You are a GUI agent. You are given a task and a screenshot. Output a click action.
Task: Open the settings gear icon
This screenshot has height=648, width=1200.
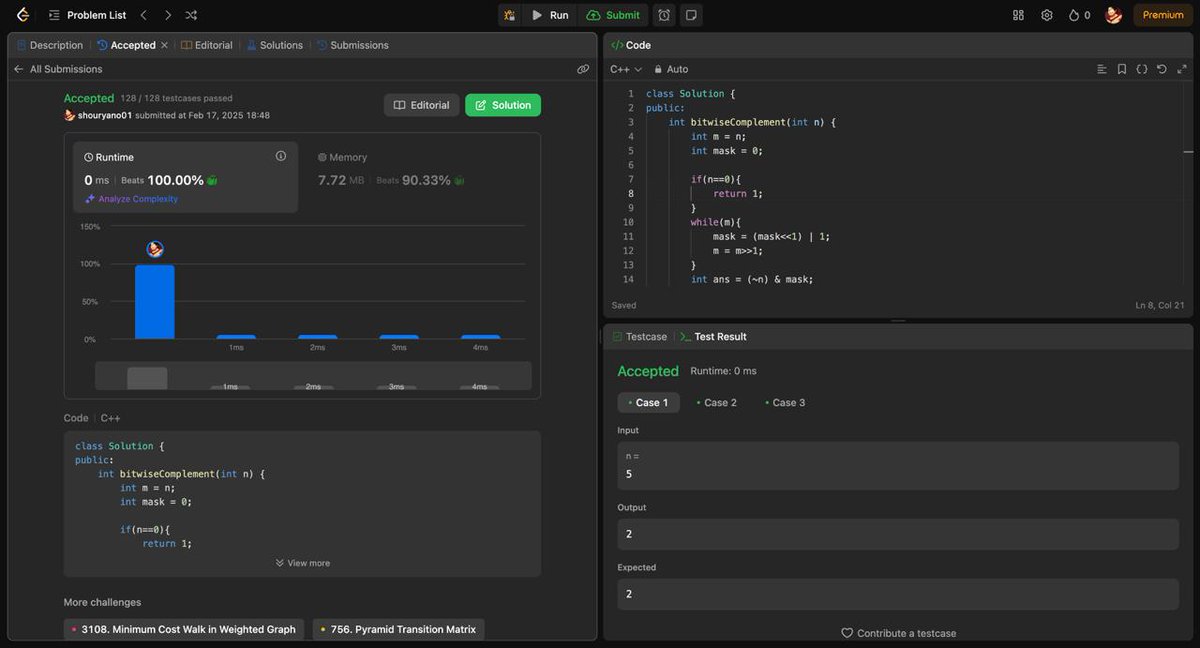coord(1047,15)
